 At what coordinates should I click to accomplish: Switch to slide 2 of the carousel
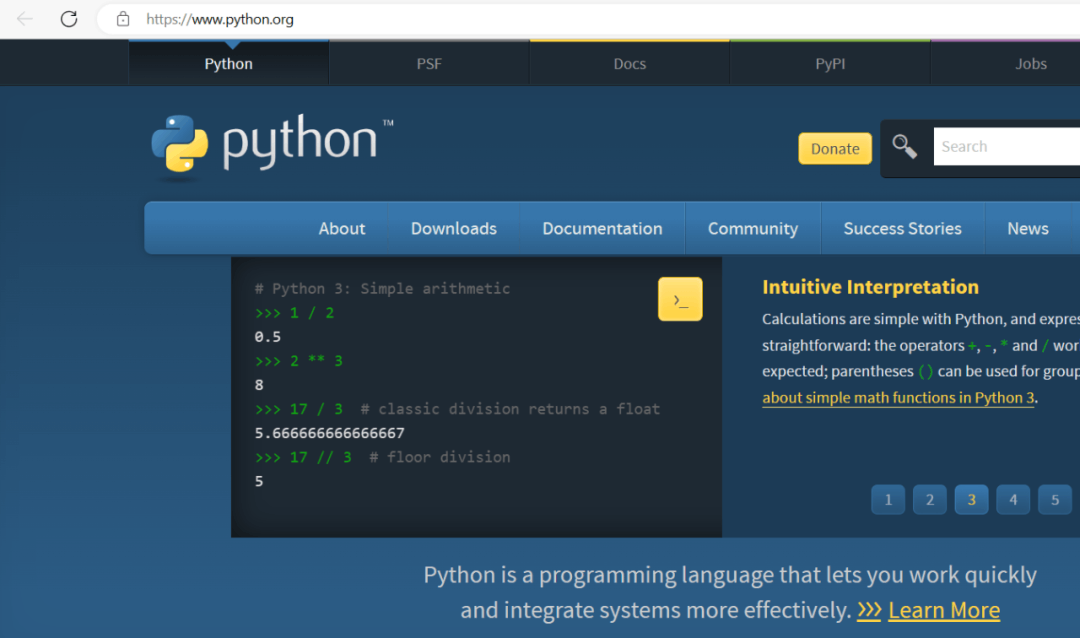930,500
